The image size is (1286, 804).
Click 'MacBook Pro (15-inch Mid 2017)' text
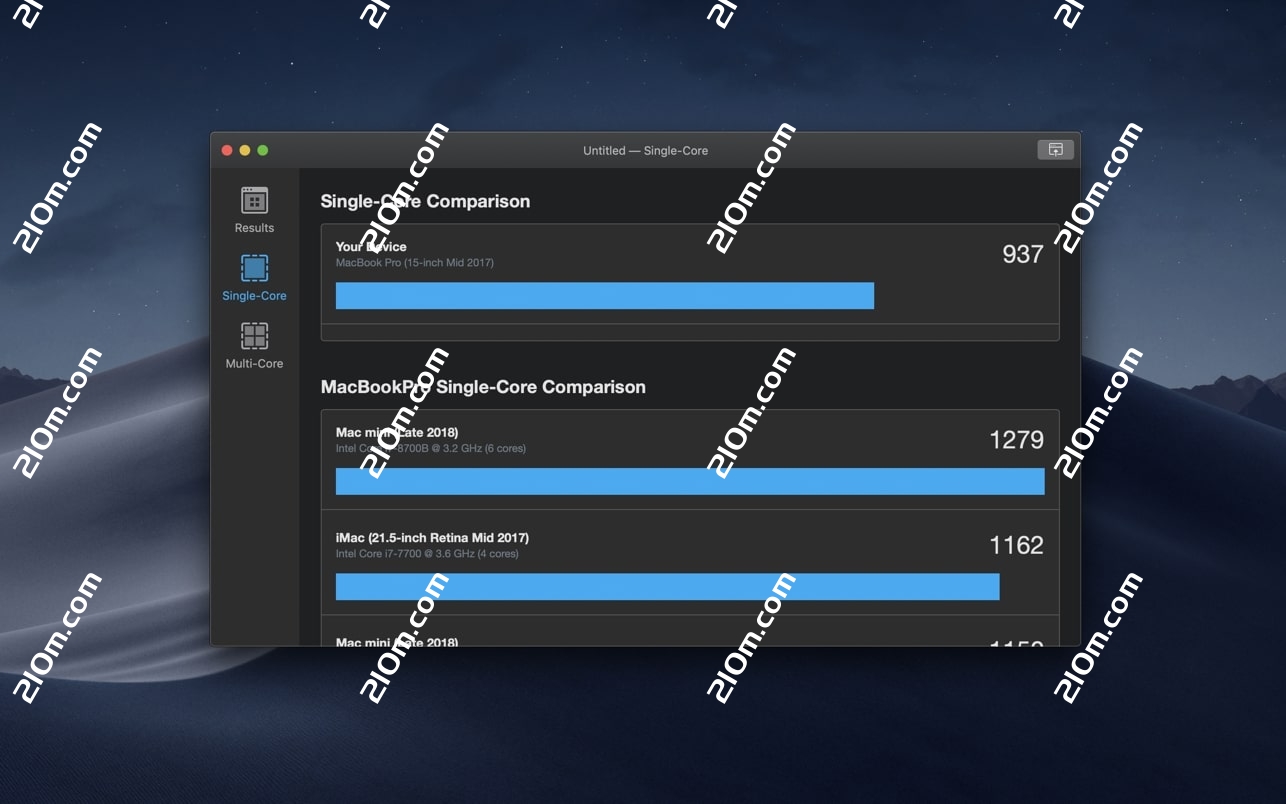coord(415,263)
